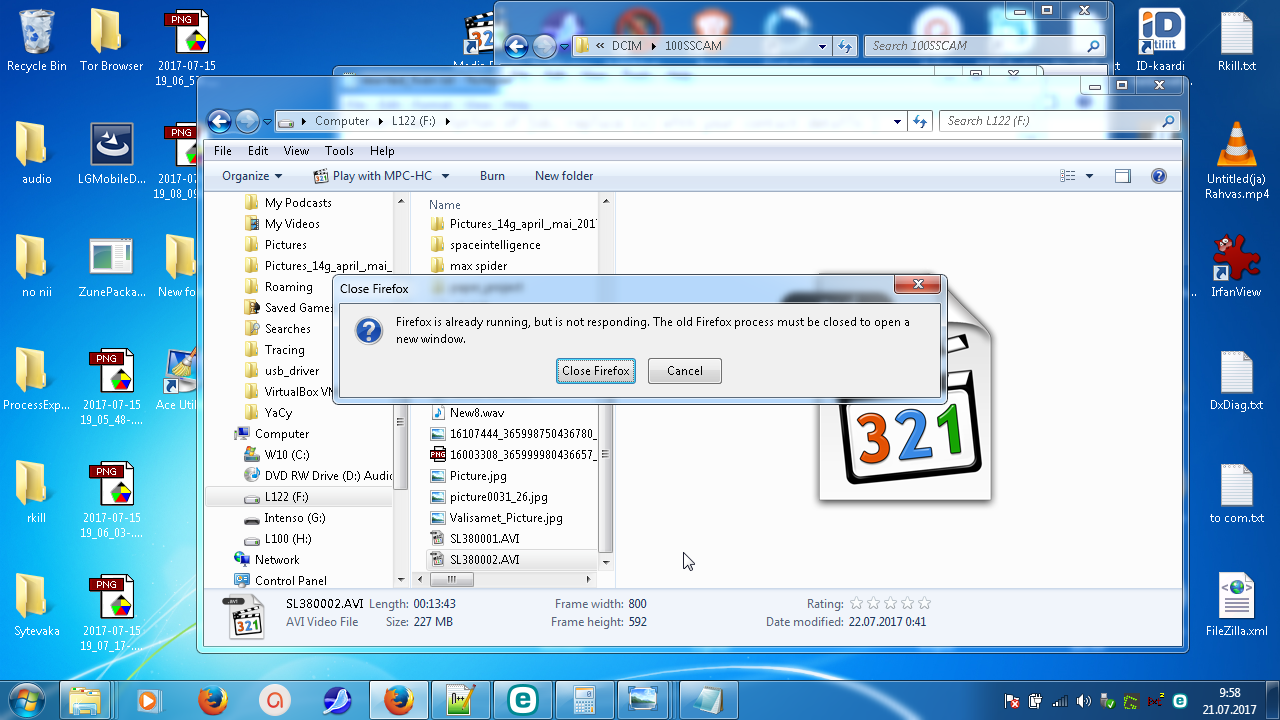The image size is (1280, 720).
Task: Refresh the L122 (F:) address bar
Action: 920,121
